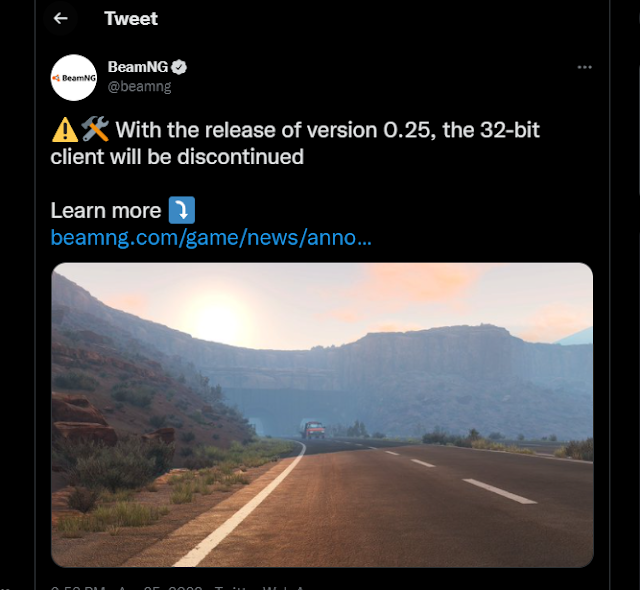The width and height of the screenshot is (640, 590).
Task: Click the blue down-arrow emoji
Action: point(182,210)
